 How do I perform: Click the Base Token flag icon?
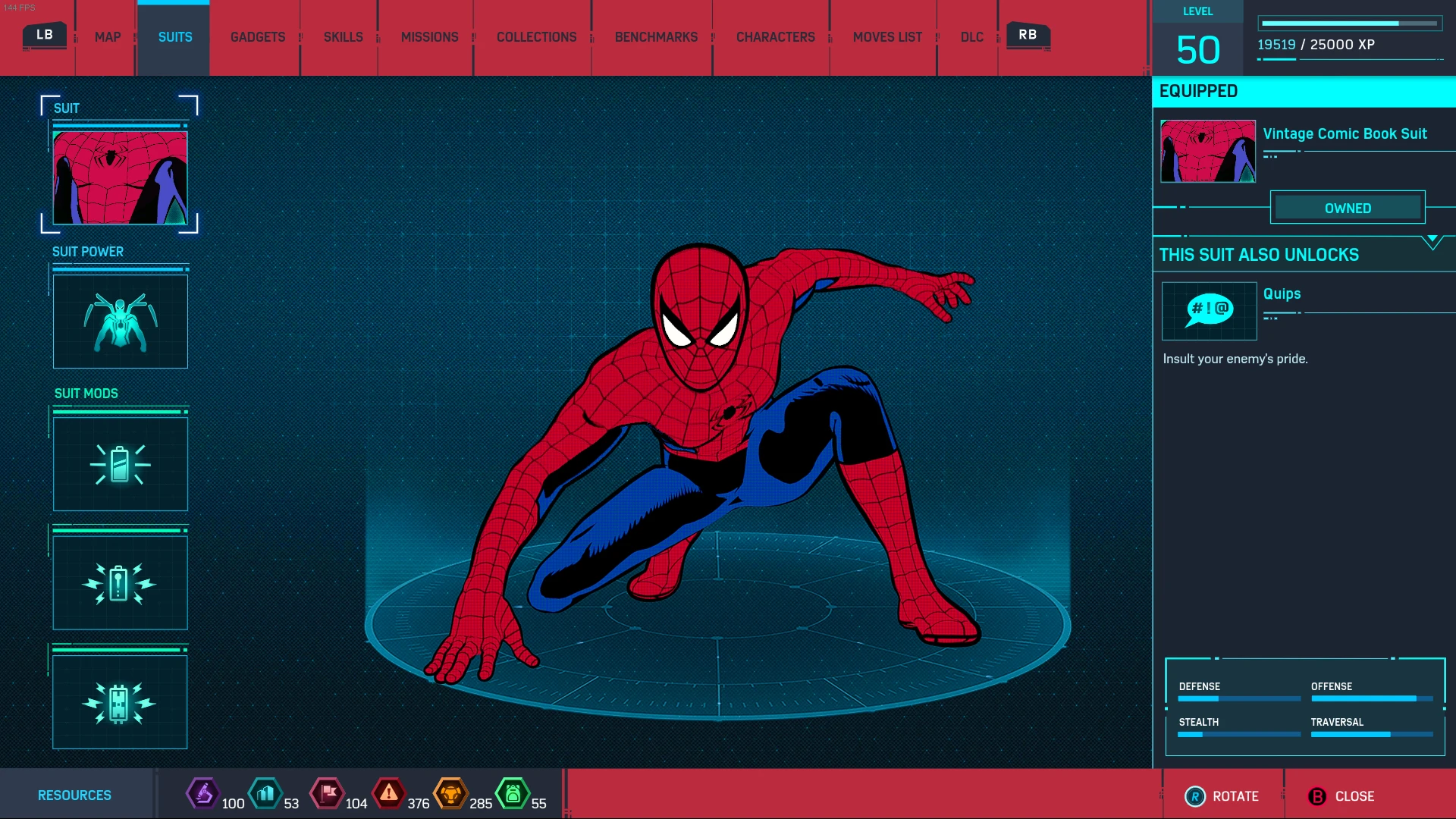[x=328, y=794]
